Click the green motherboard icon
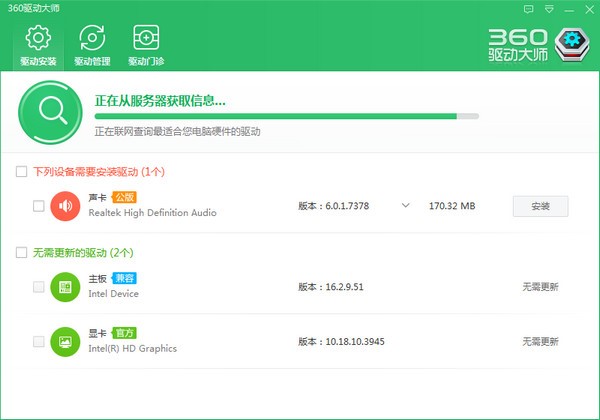Screen dimensions: 600x420 tap(65, 287)
